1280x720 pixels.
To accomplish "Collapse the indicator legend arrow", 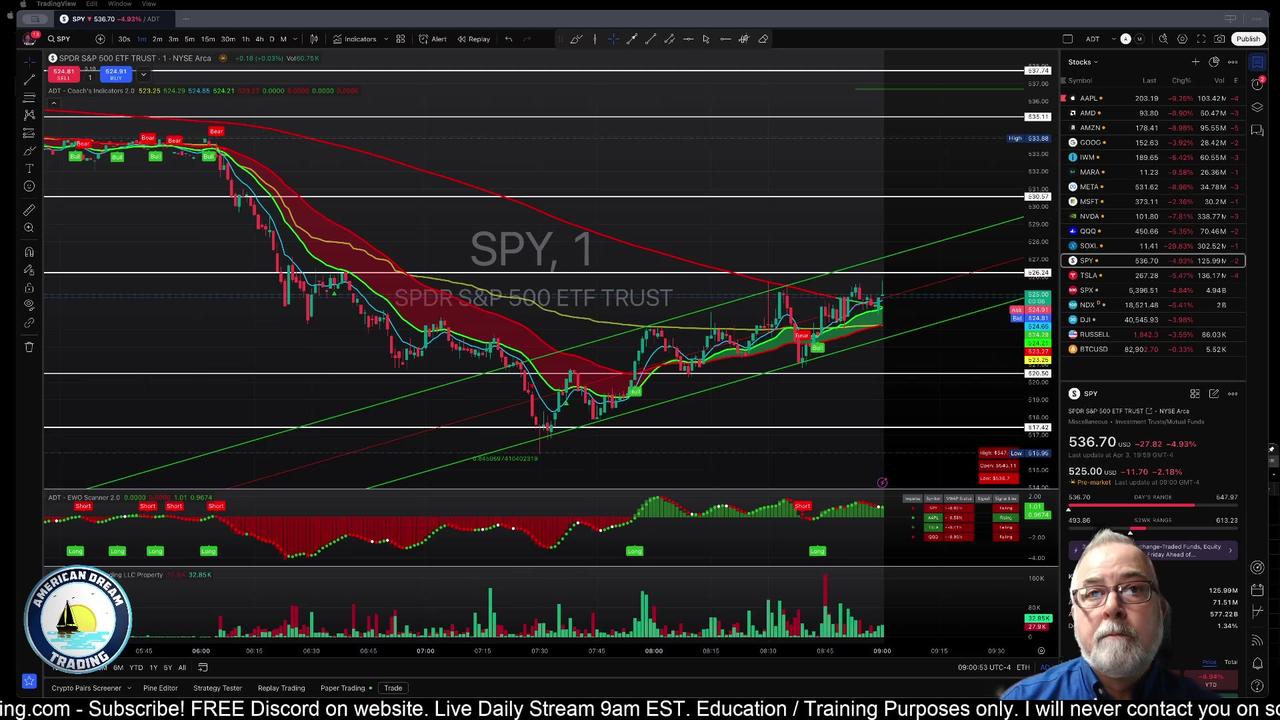I will [x=53, y=103].
